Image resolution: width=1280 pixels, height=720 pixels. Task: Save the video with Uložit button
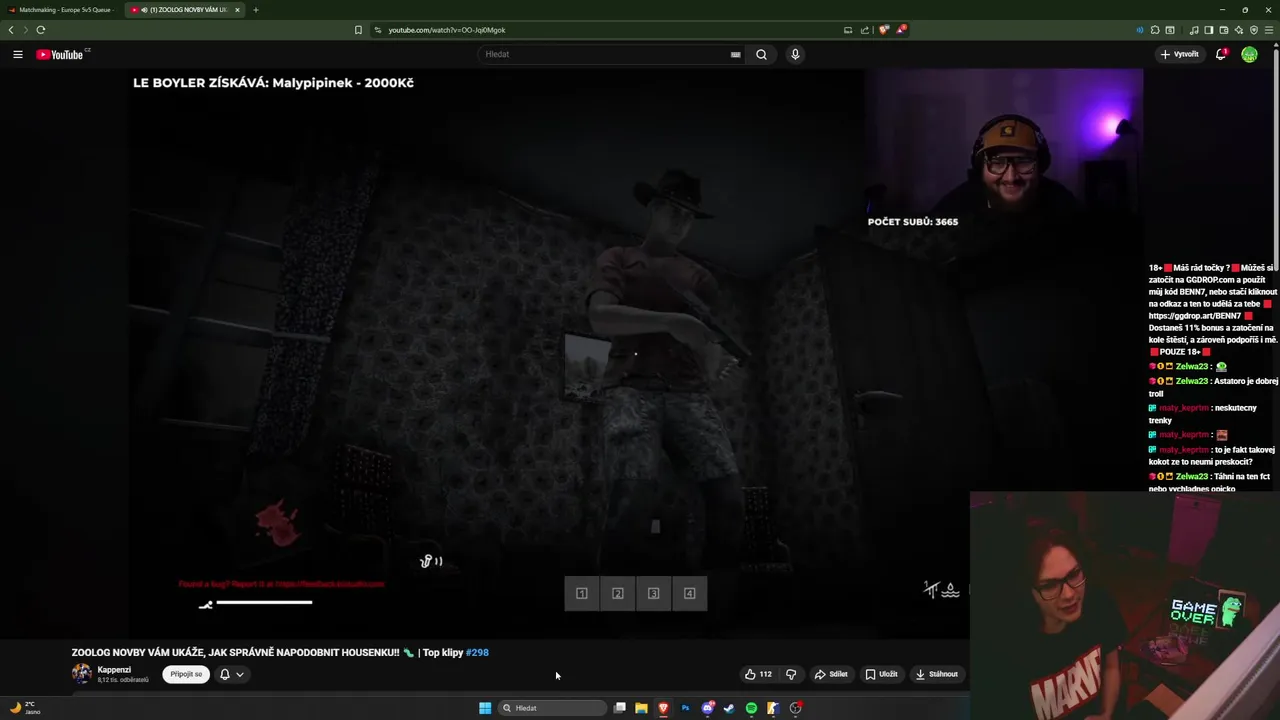pos(881,674)
